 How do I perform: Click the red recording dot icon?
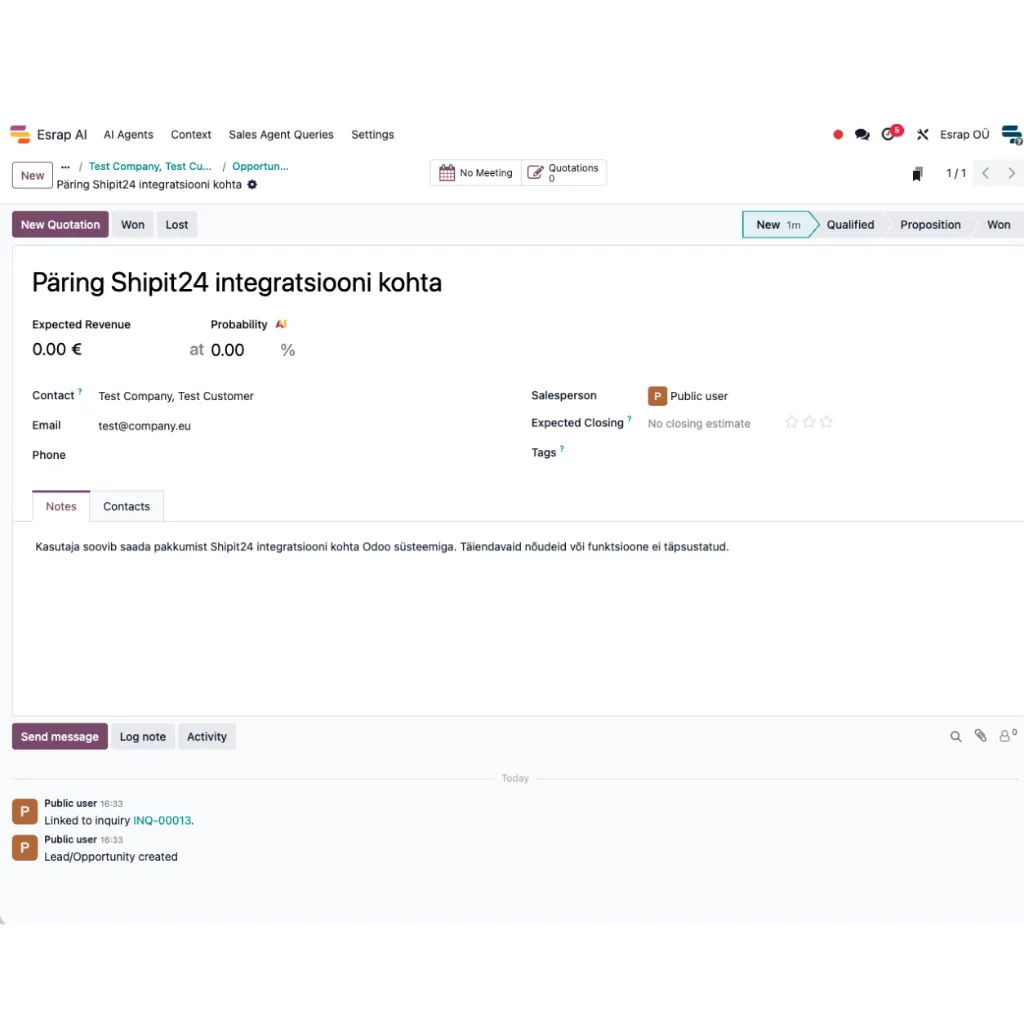click(838, 135)
